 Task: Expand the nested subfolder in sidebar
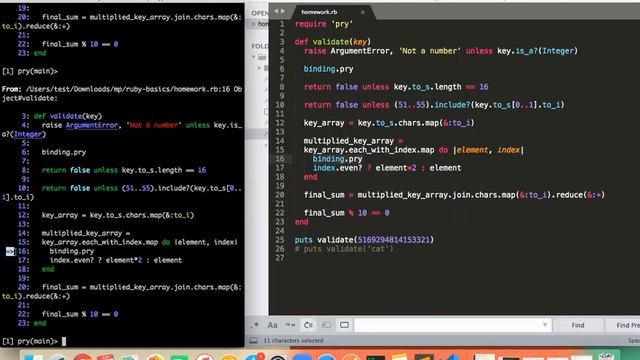coord(260,68)
